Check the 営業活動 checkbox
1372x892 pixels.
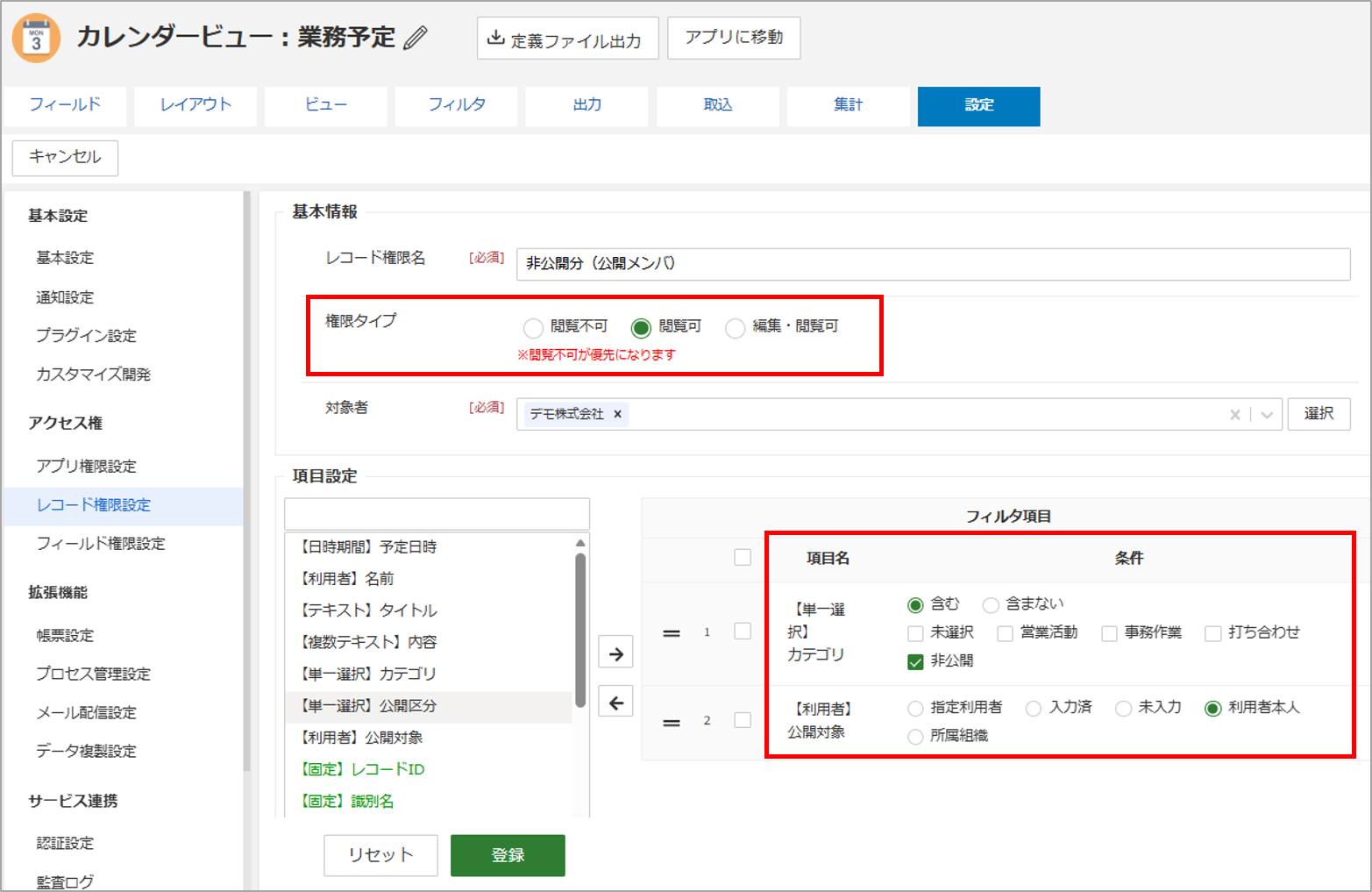(1006, 633)
